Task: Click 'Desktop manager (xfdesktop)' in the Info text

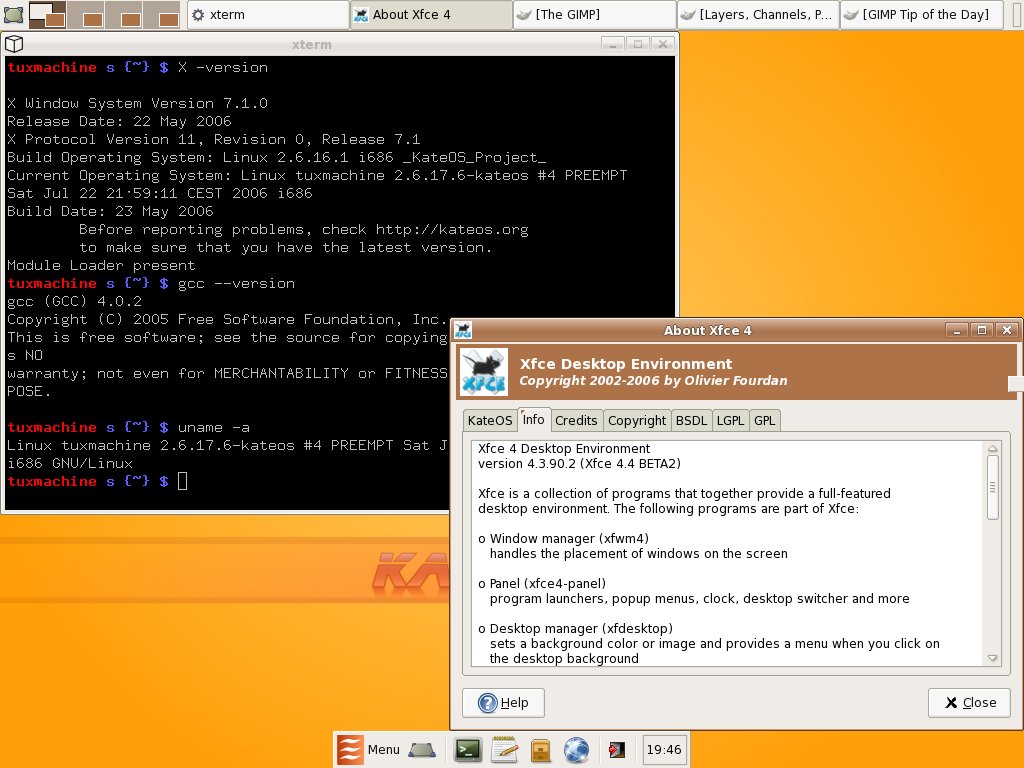Action: (581, 629)
